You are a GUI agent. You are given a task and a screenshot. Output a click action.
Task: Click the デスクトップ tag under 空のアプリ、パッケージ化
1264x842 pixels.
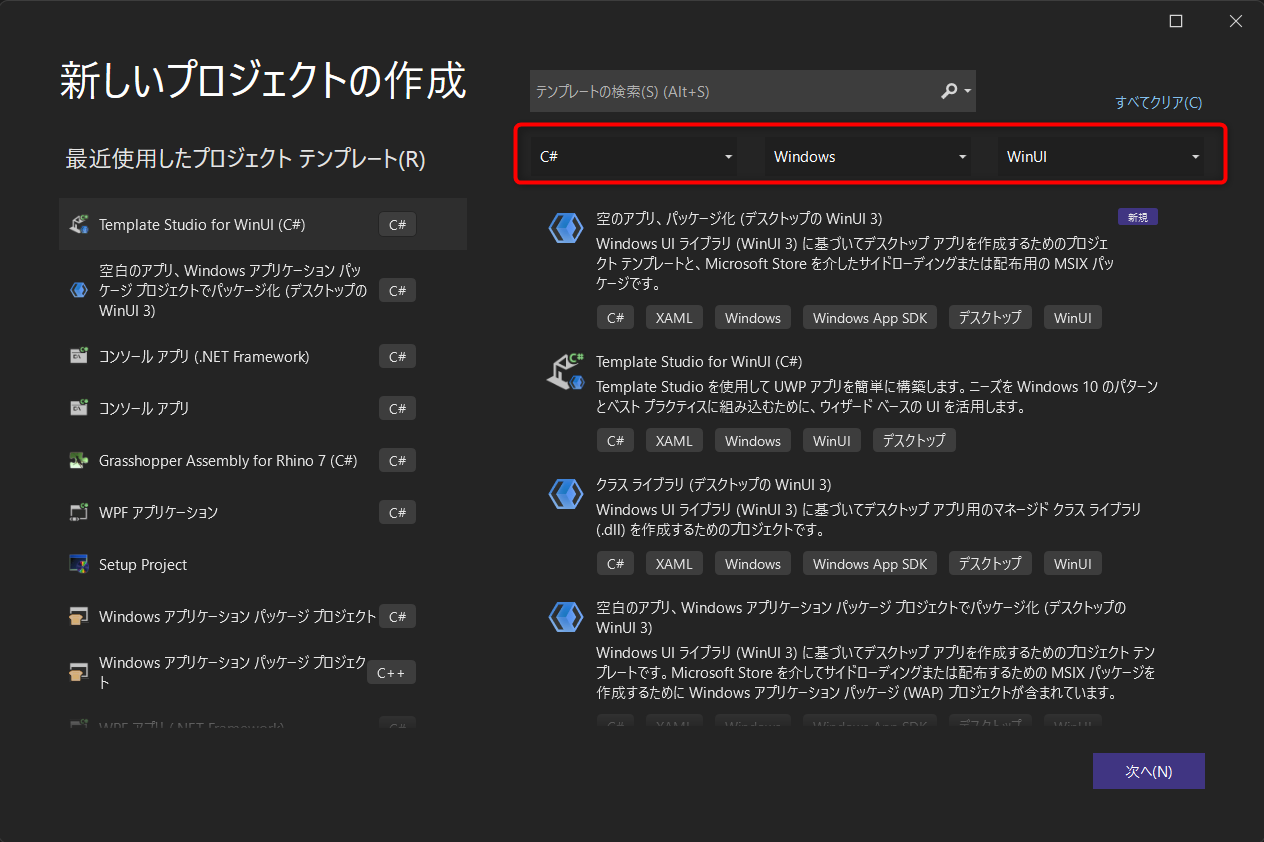(990, 317)
